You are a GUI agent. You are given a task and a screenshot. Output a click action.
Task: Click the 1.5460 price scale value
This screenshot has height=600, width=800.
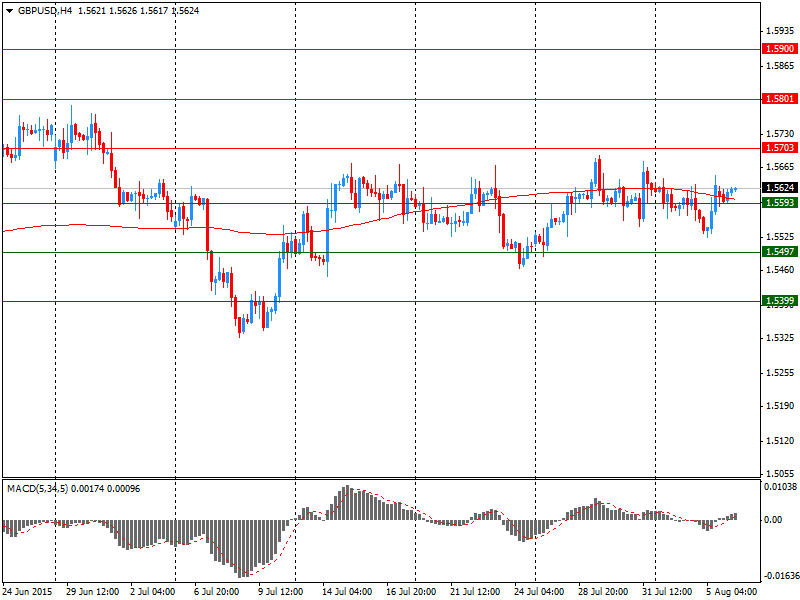780,269
